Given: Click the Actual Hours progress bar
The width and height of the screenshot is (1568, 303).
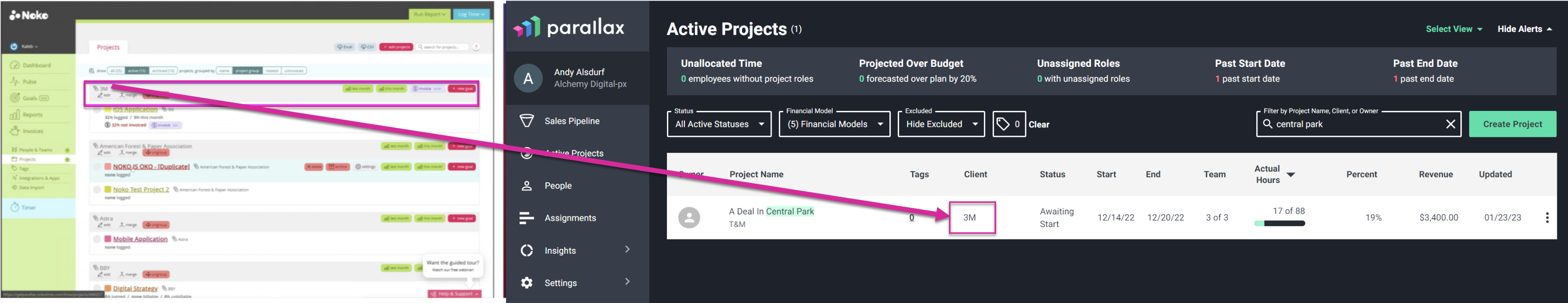Looking at the screenshot, I should (x=1280, y=223).
